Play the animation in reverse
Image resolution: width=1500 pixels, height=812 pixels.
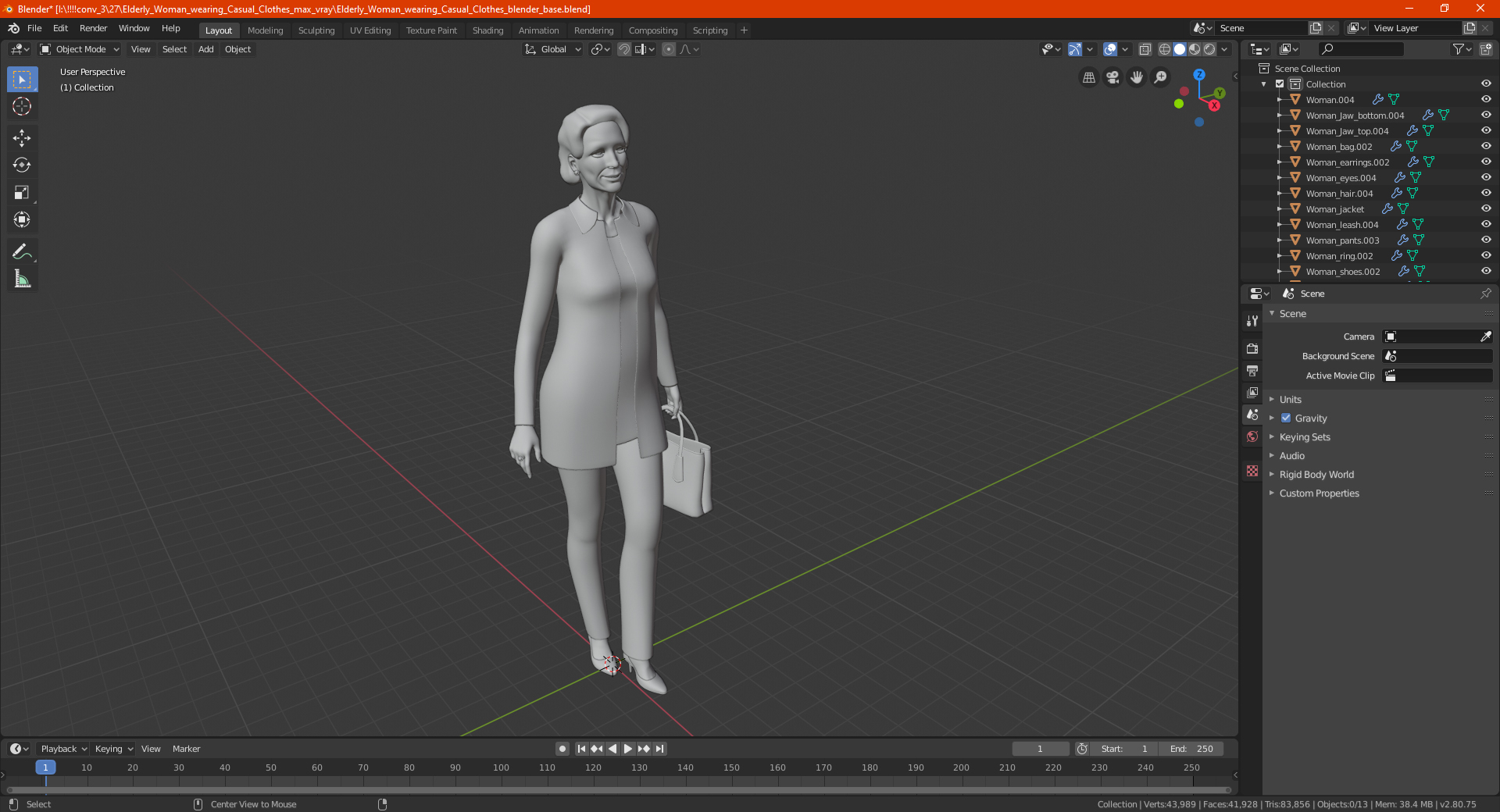(x=612, y=749)
